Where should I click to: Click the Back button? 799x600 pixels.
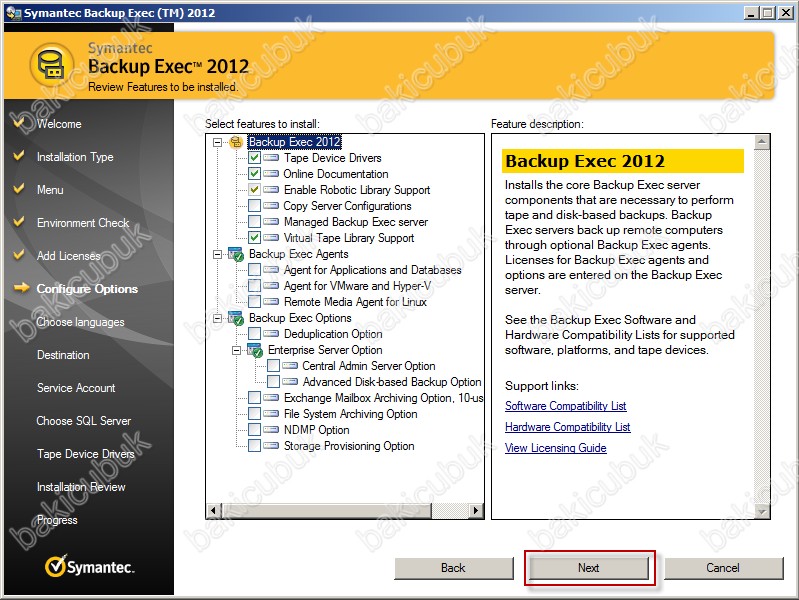pyautogui.click(x=454, y=568)
